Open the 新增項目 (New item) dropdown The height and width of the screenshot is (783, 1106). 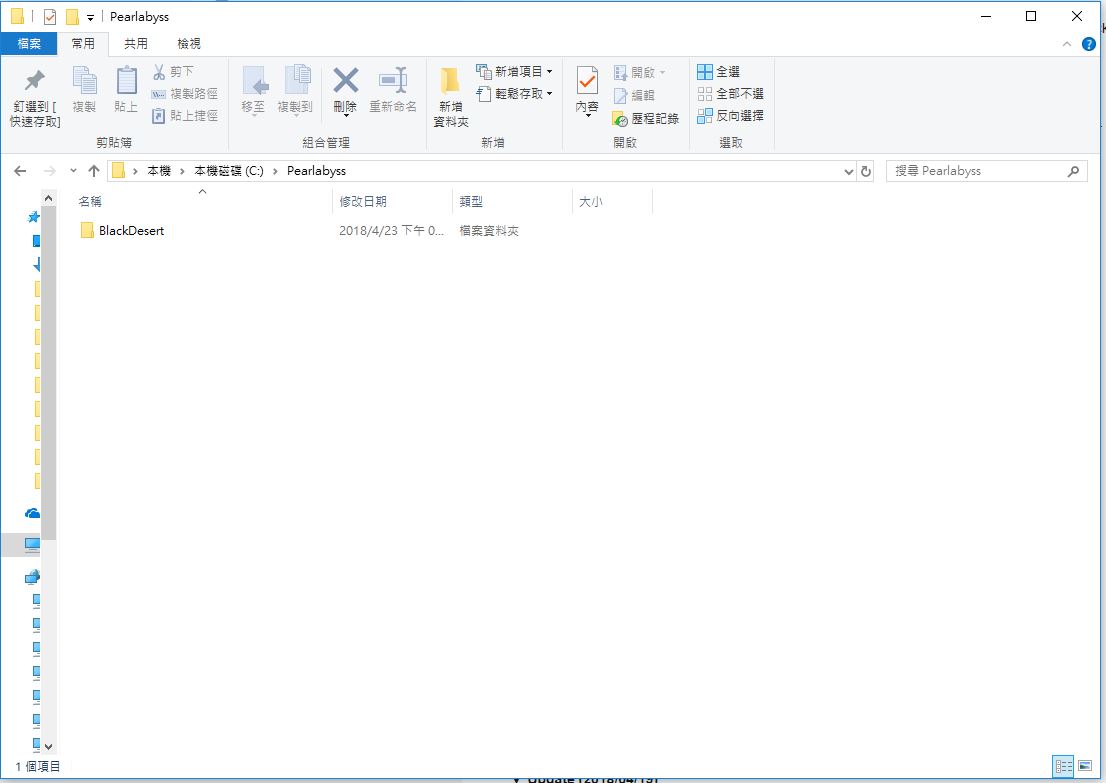tap(514, 71)
